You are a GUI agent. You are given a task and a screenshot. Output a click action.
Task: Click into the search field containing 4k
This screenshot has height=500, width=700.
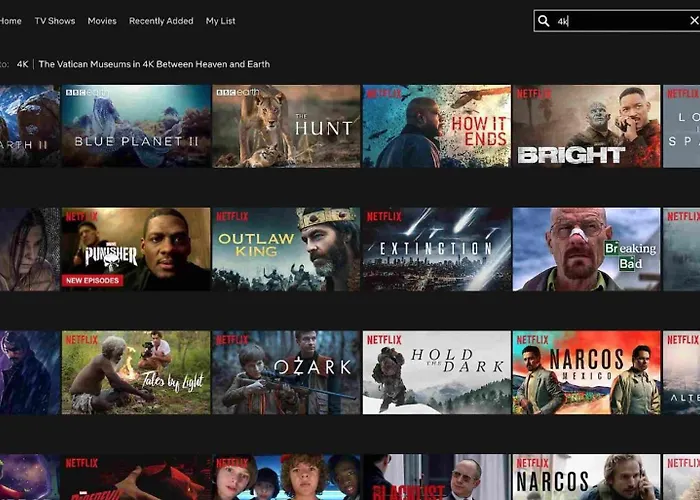[618, 21]
